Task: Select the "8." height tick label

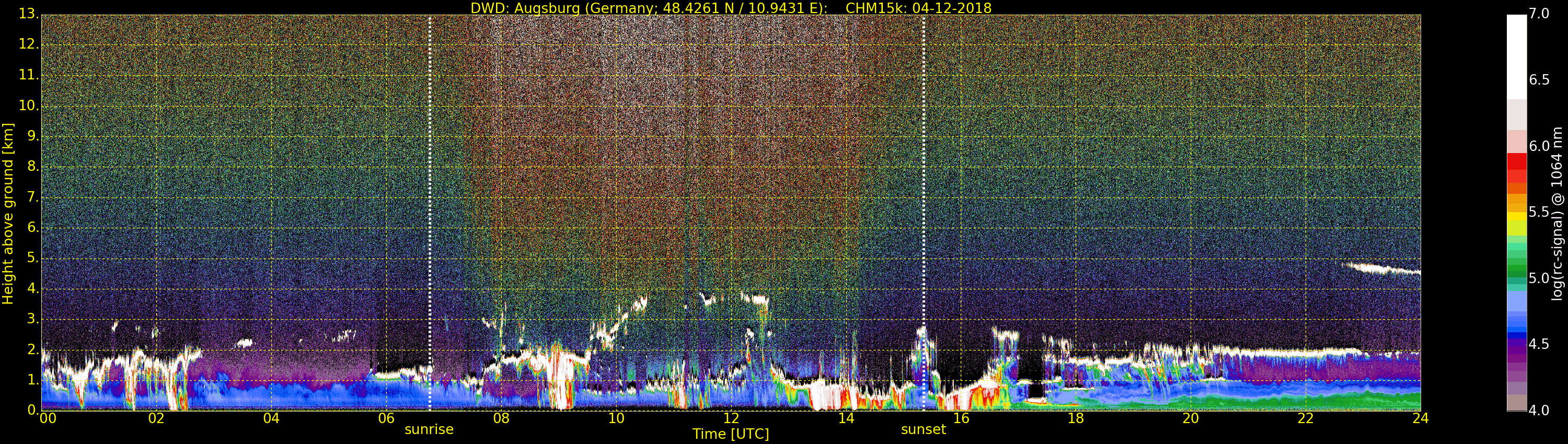Action: click(33, 166)
